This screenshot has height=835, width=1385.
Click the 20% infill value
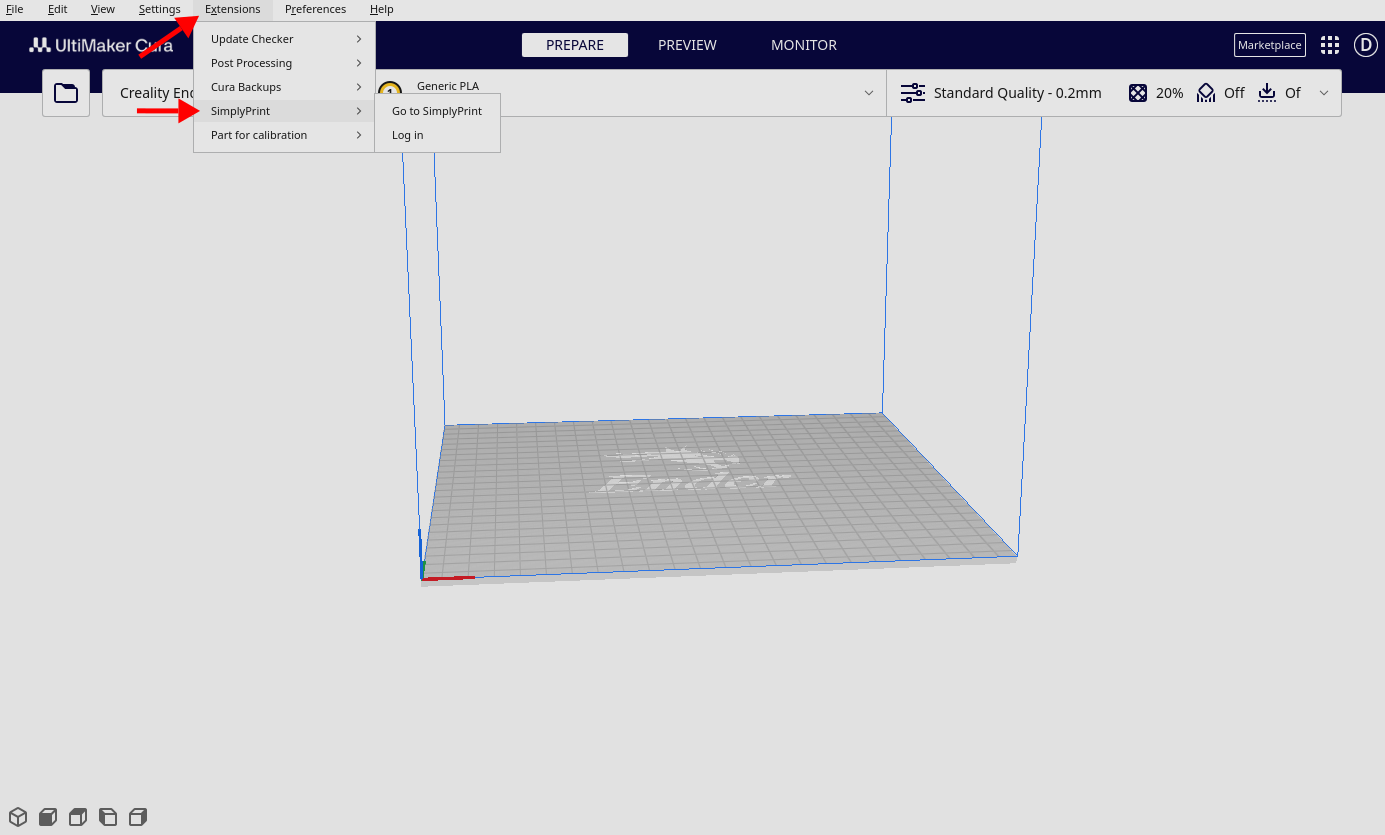click(1170, 93)
